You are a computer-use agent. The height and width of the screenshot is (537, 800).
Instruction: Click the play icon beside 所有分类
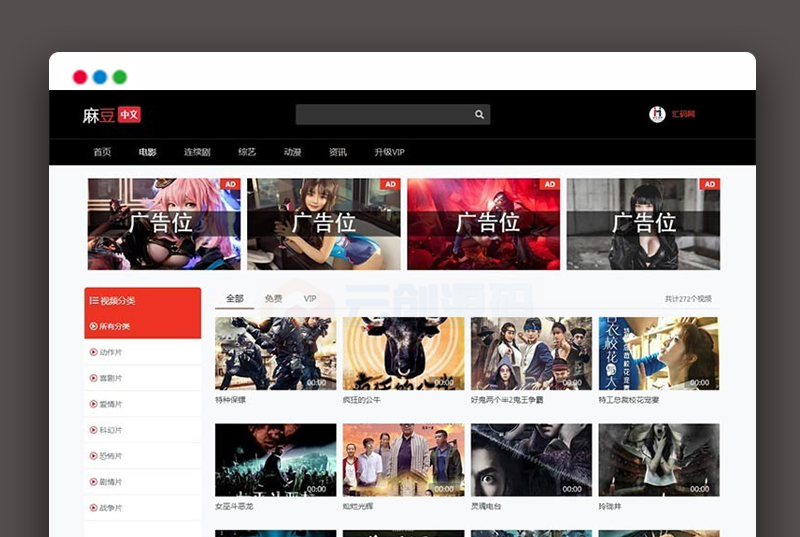[93, 326]
